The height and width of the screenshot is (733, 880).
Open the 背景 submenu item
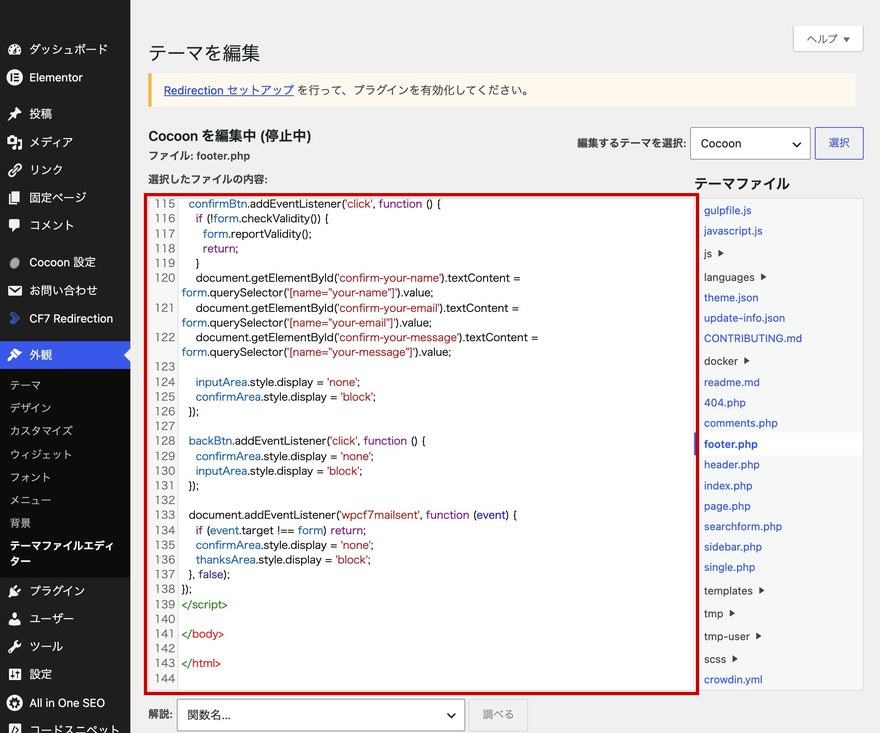(x=20, y=523)
